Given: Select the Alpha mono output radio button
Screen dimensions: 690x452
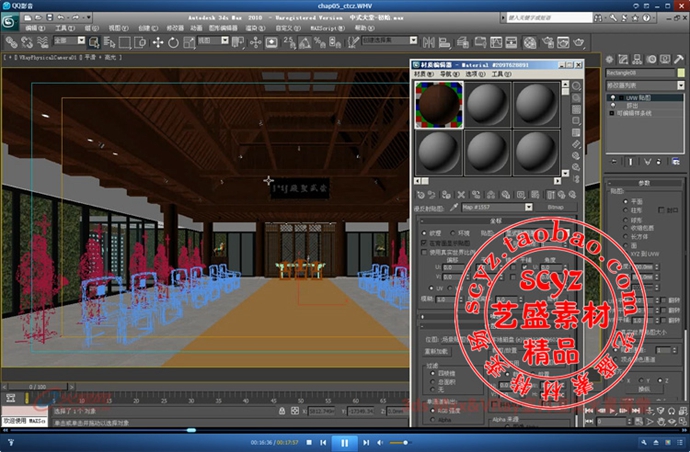Looking at the screenshot, I should (x=432, y=420).
